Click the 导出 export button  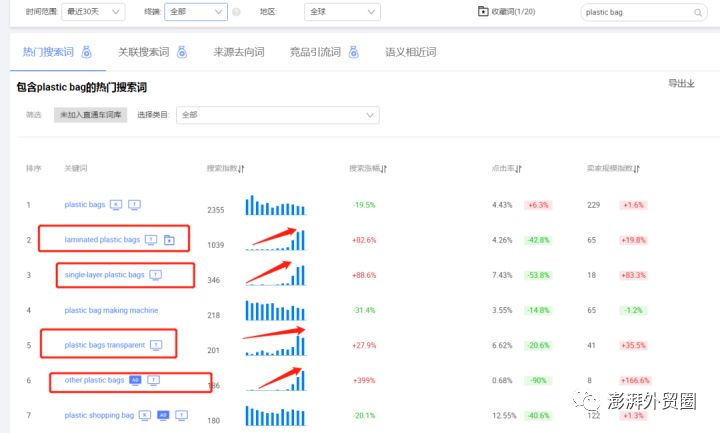coord(681,84)
